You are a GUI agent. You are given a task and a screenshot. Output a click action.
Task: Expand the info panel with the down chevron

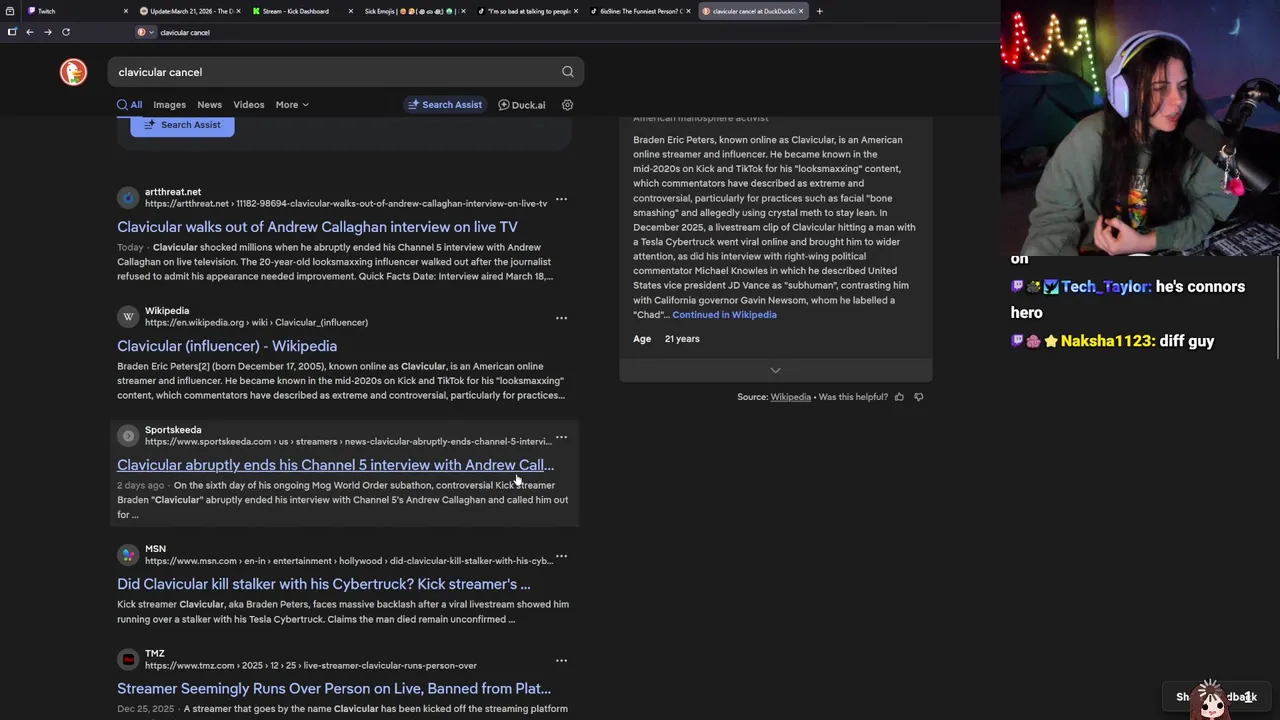click(x=775, y=370)
